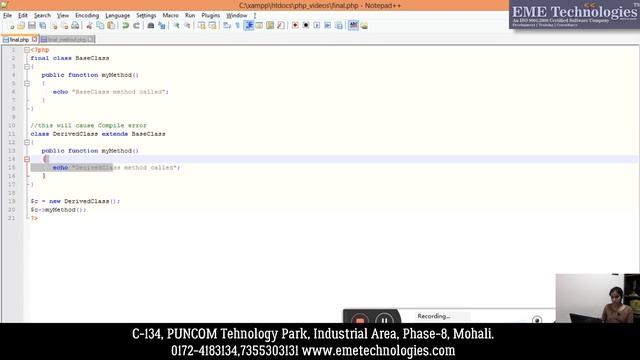Open the Settings menu
The width and height of the screenshot is (640, 360).
pyautogui.click(x=146, y=16)
